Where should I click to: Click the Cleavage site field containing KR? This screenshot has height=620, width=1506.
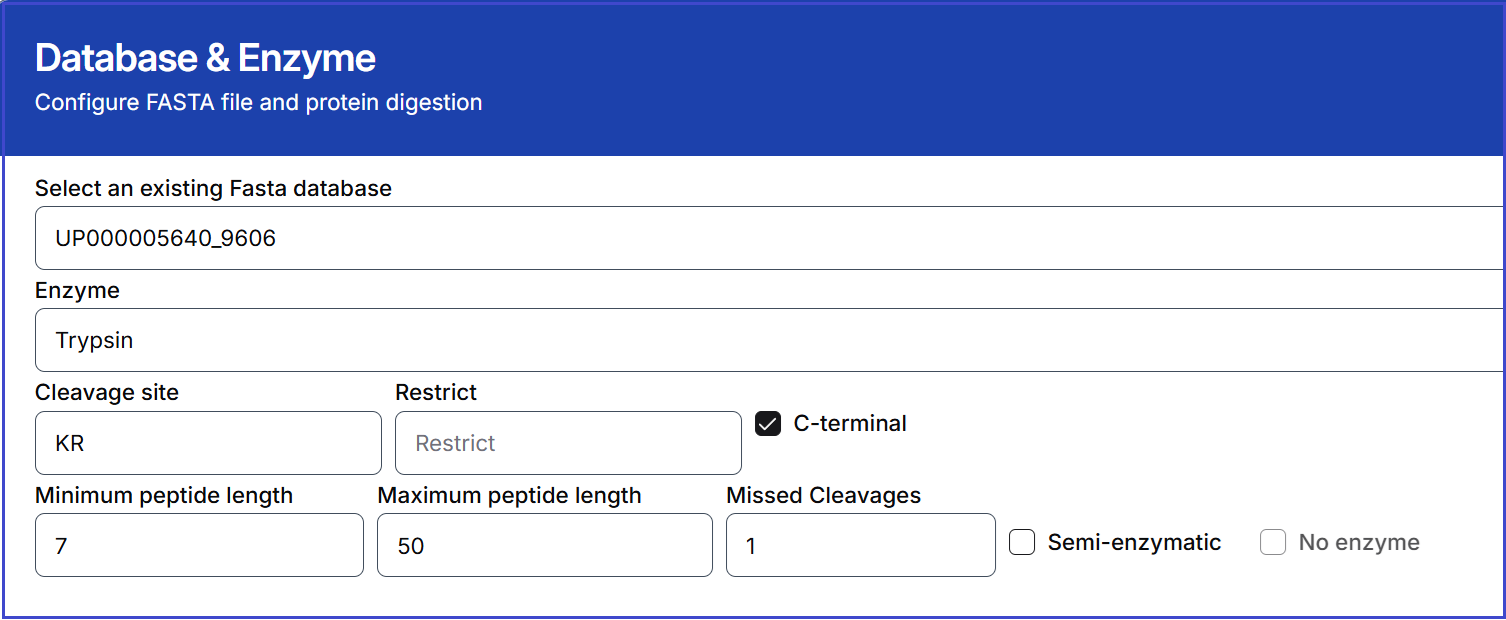(x=208, y=443)
